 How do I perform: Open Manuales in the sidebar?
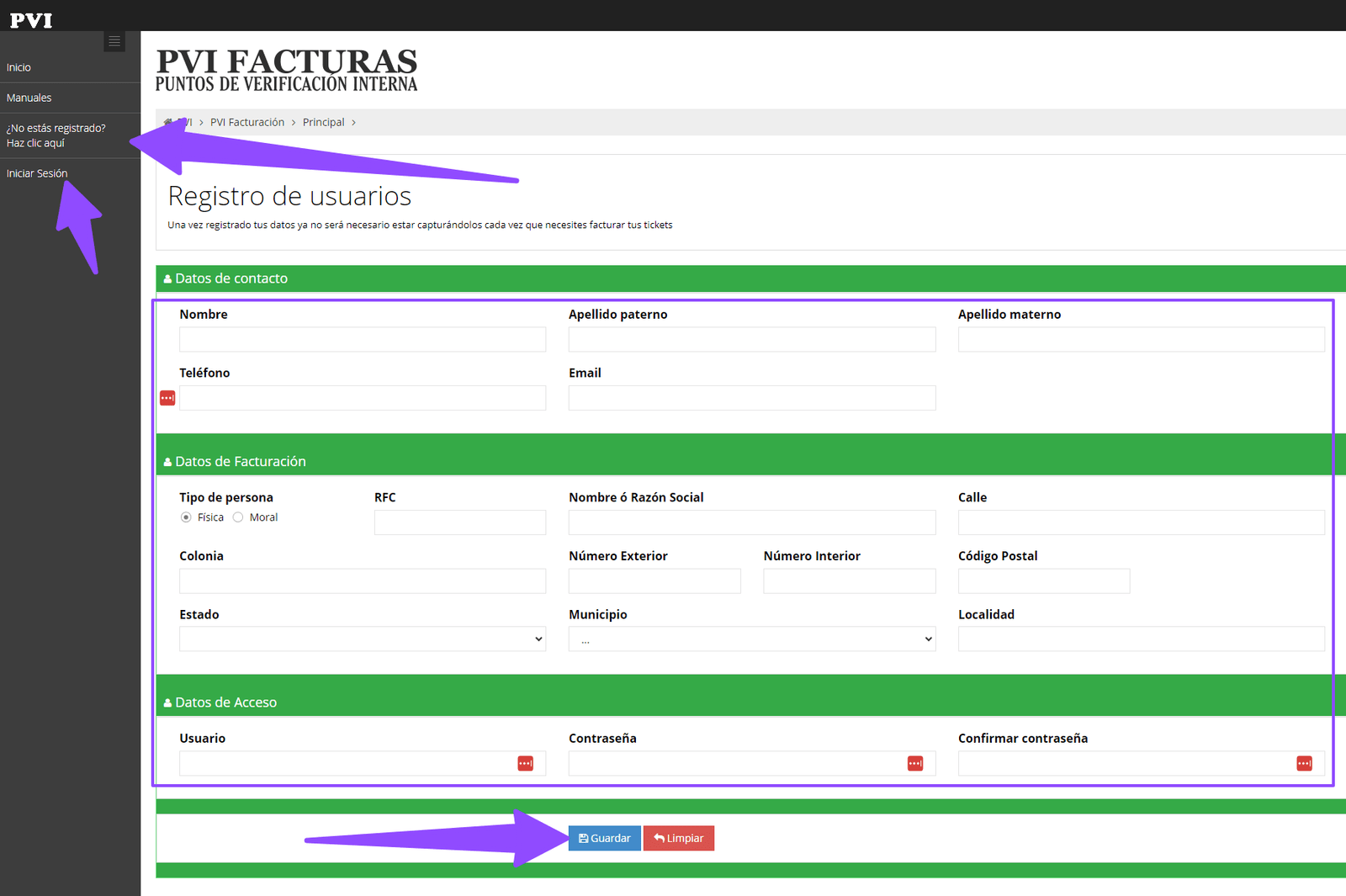29,98
